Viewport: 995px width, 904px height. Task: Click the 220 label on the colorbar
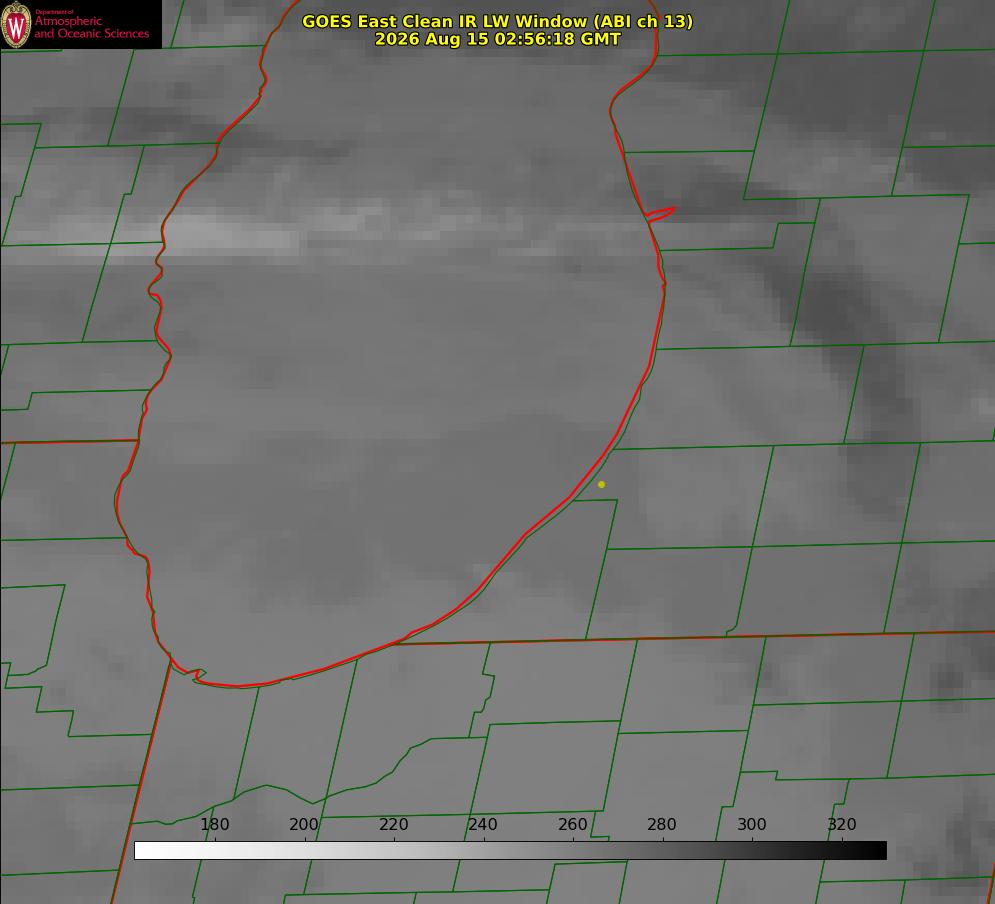click(x=393, y=824)
